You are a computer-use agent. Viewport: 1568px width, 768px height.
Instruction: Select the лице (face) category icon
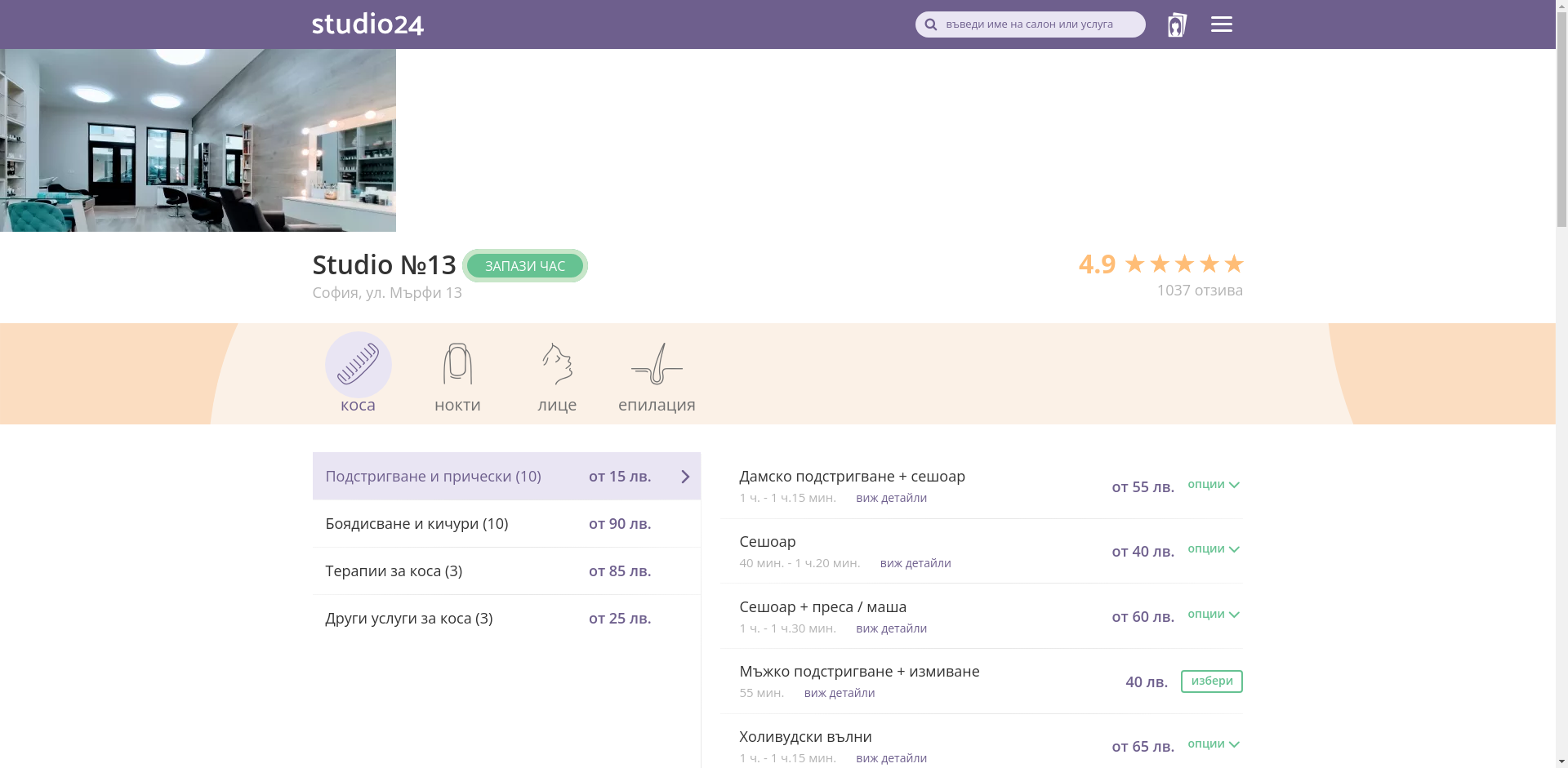[x=556, y=365]
